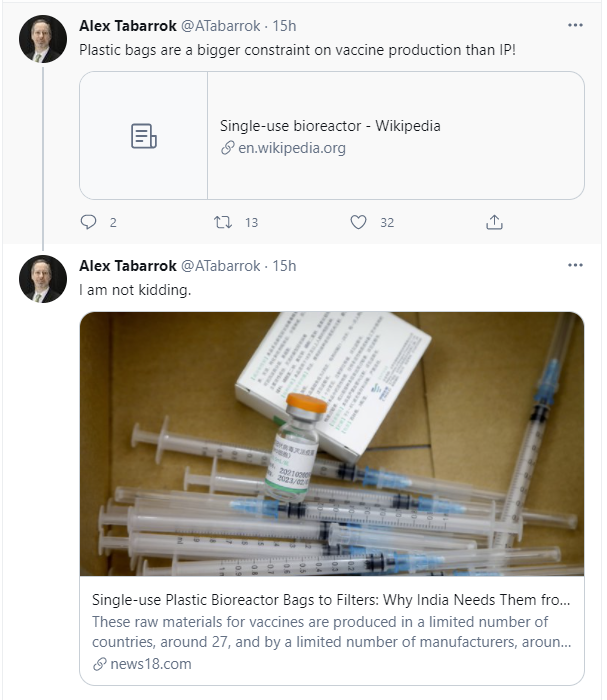Screen dimensions: 607x700
Task: Like the first tweet with heart icon
Action: point(358,222)
